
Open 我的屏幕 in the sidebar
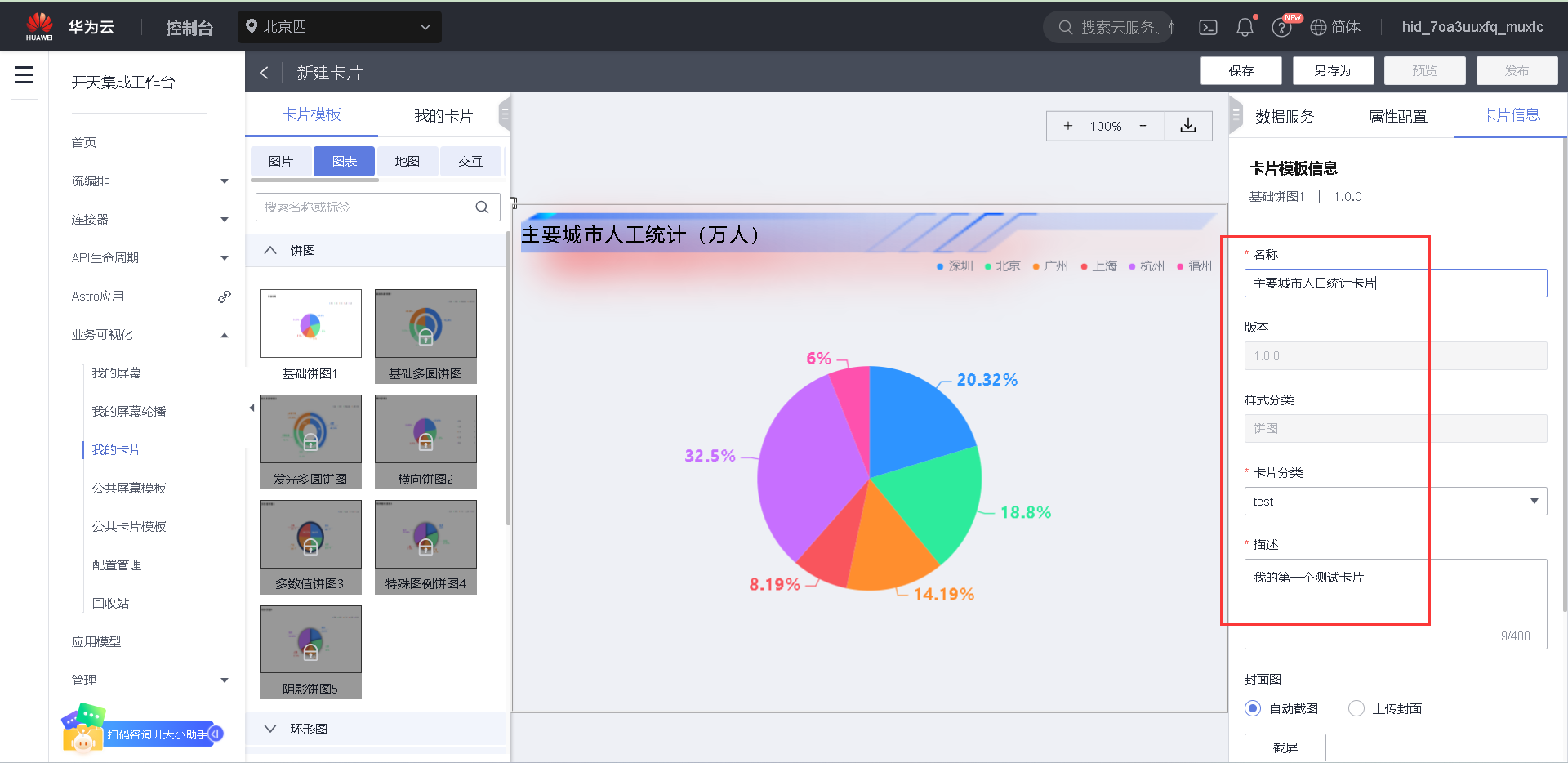(117, 373)
